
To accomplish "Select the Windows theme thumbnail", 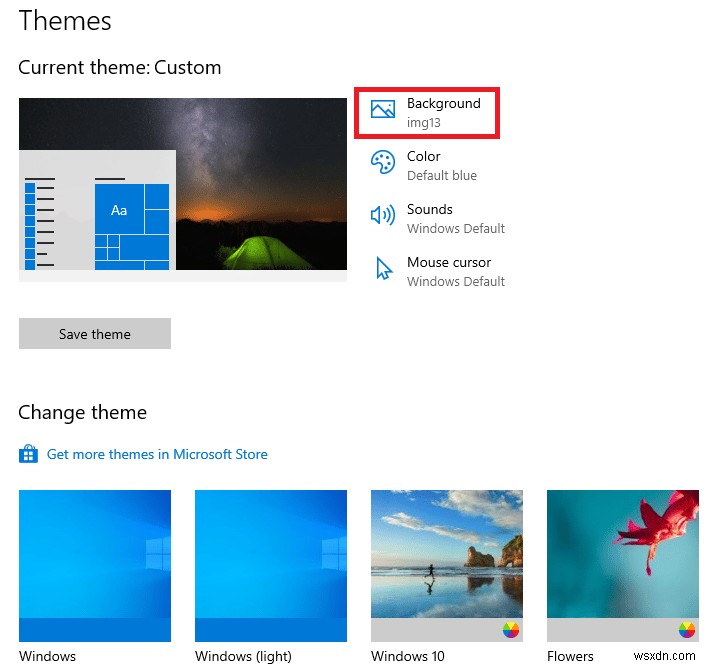I will pyautogui.click(x=95, y=565).
